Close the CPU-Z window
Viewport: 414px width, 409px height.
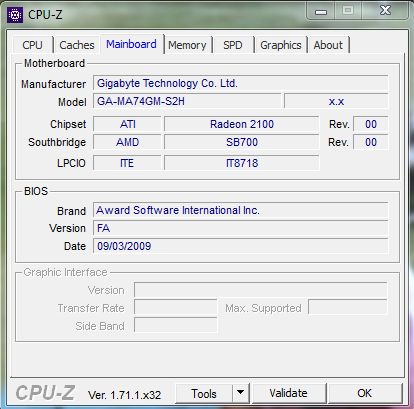385,10
